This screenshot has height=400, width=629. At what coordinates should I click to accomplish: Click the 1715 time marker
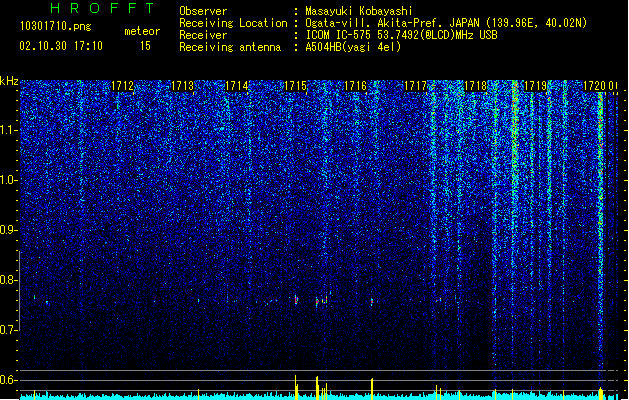click(x=295, y=86)
